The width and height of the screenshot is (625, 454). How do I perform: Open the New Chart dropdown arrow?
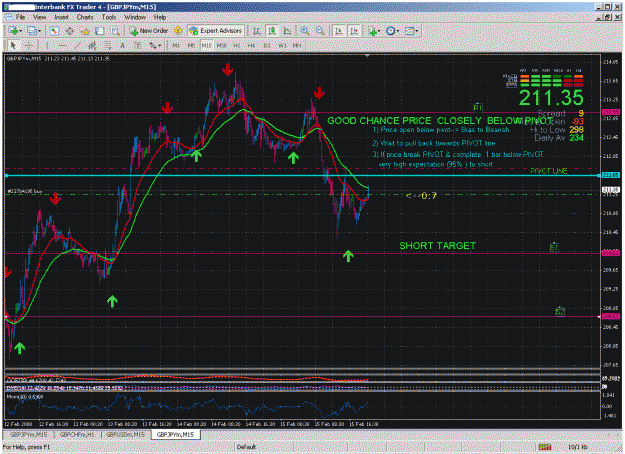[21, 31]
